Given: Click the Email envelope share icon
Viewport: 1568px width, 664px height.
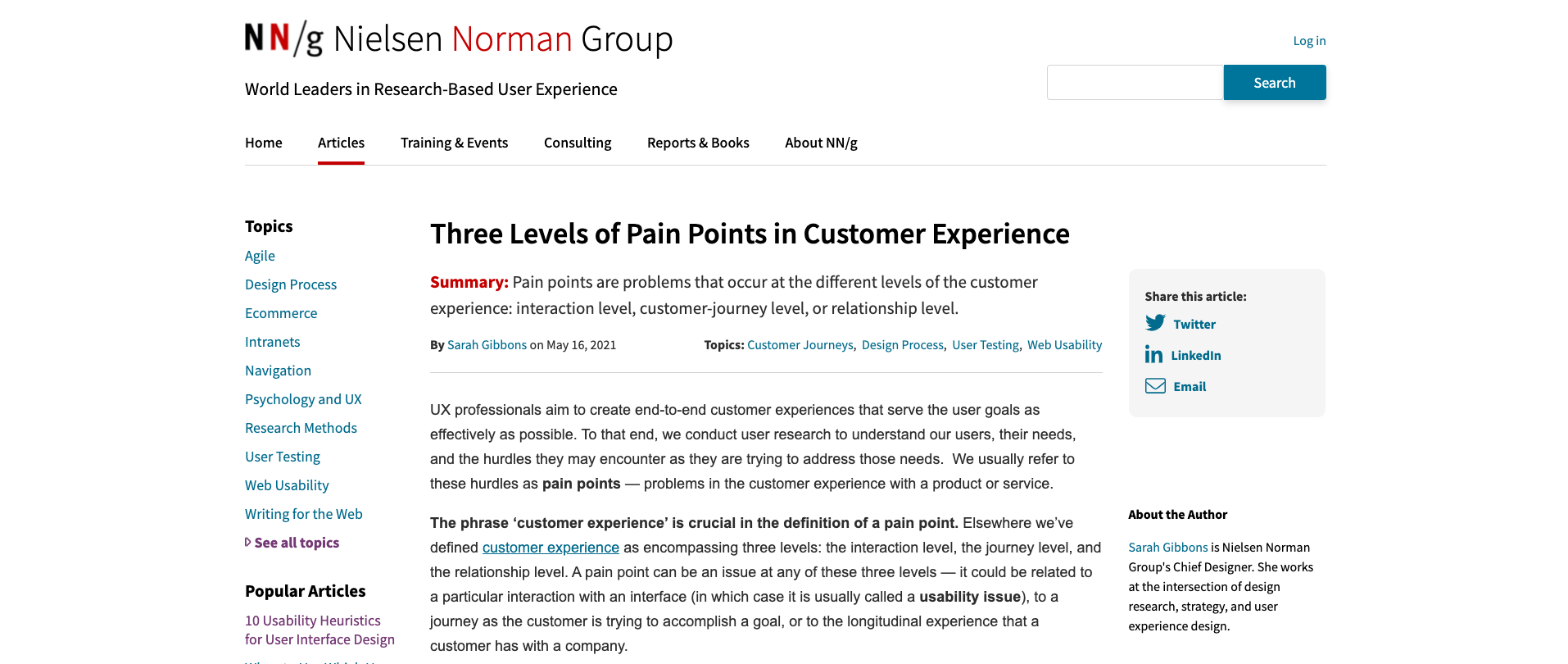Looking at the screenshot, I should pos(1155,386).
